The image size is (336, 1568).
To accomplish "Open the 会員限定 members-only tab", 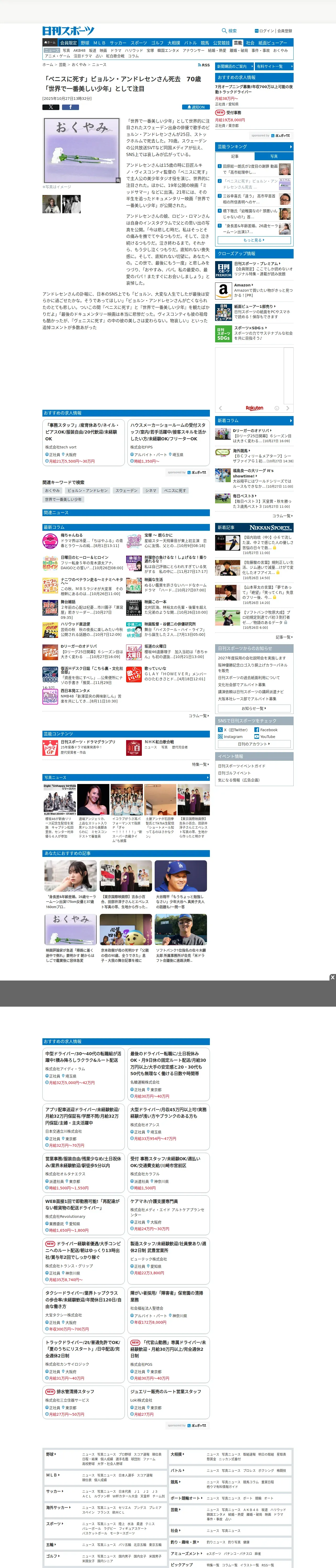I will point(68,43).
